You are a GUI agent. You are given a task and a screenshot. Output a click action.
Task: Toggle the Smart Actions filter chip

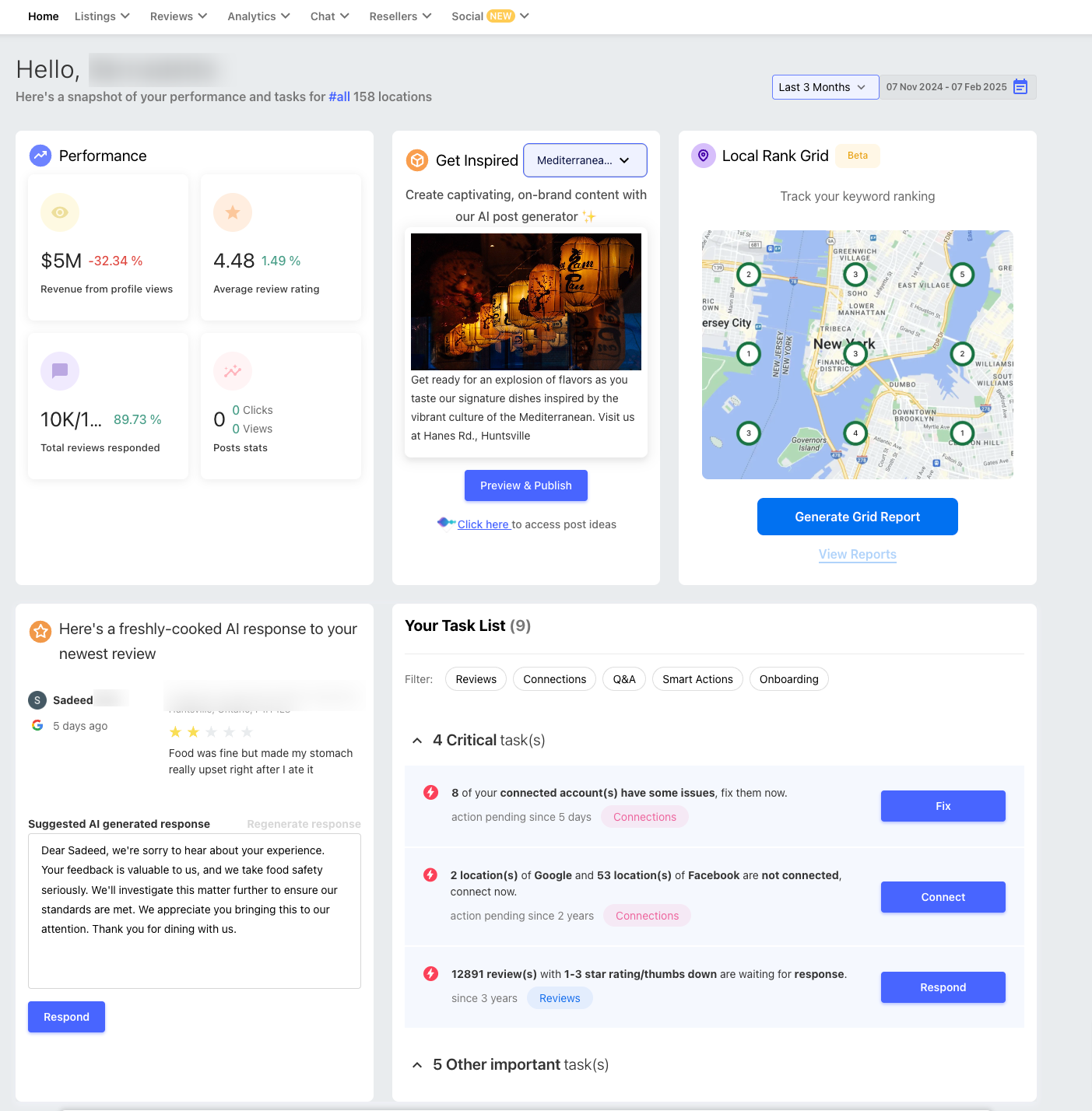tap(697, 679)
